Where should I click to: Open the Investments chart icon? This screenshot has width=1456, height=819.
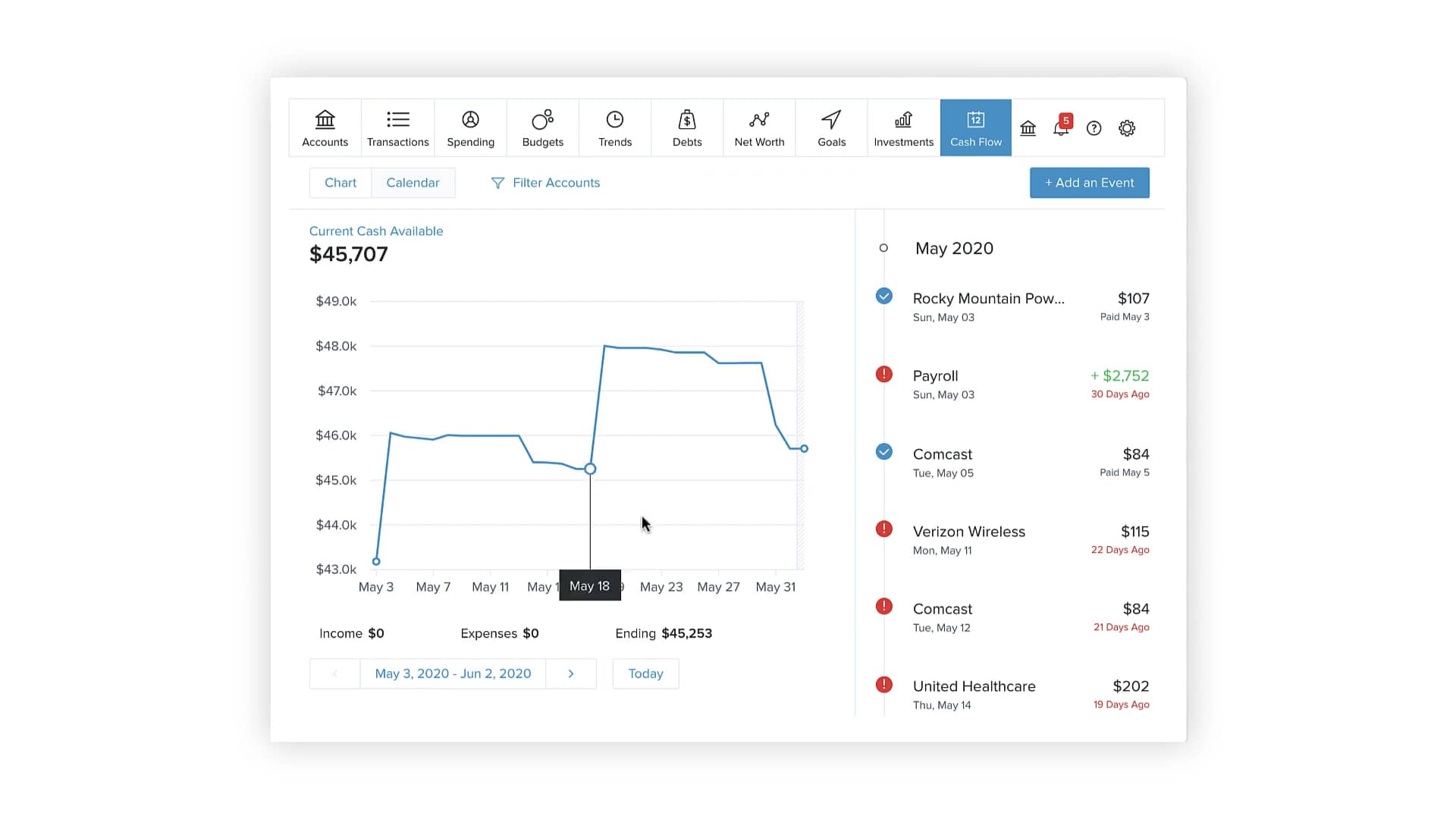[902, 127]
